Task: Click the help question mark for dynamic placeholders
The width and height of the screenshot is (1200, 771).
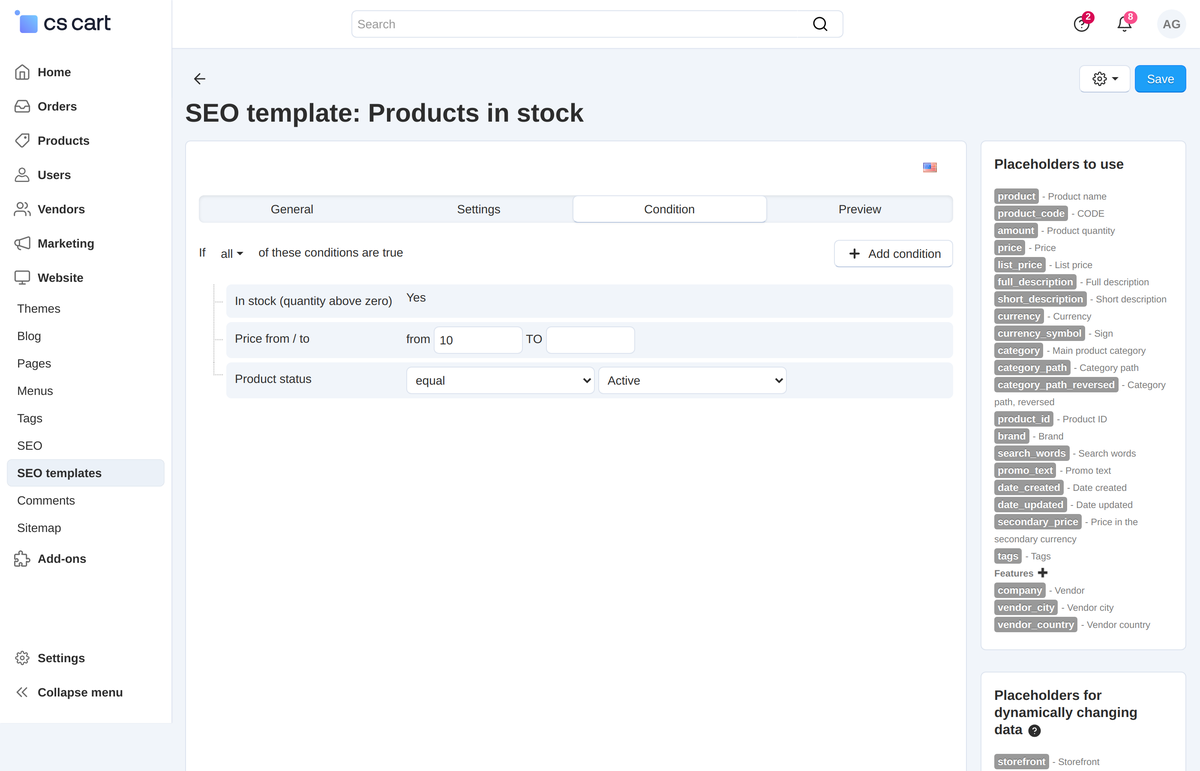Action: [x=1034, y=731]
